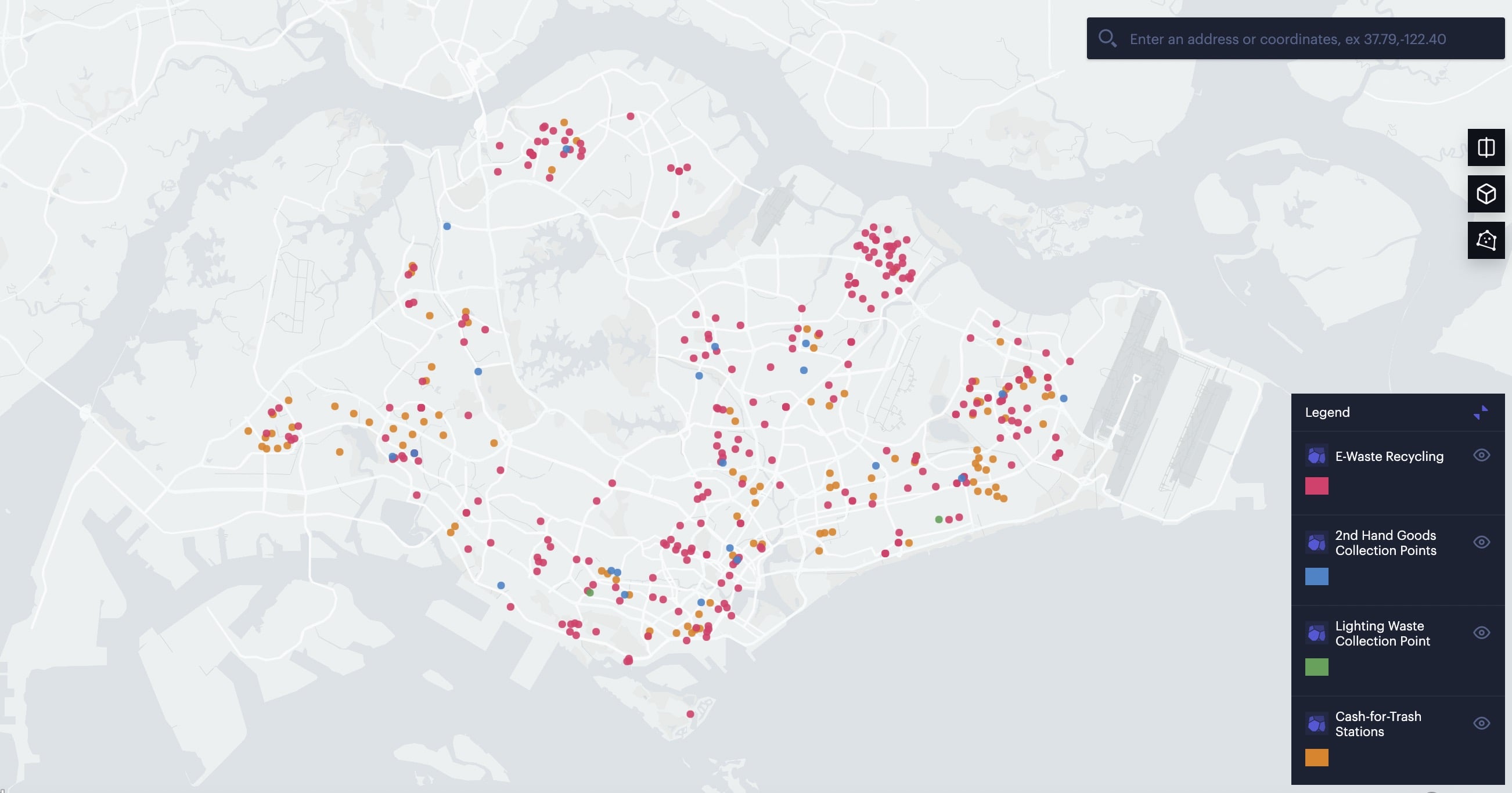The height and width of the screenshot is (793, 1512).
Task: Select the Cash-for-Trash Stations legend label
Action: coord(1378,724)
